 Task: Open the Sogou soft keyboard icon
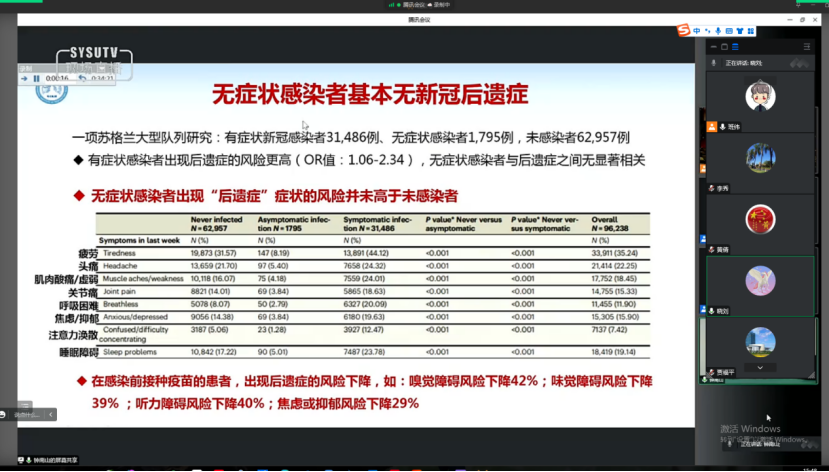coord(731,31)
